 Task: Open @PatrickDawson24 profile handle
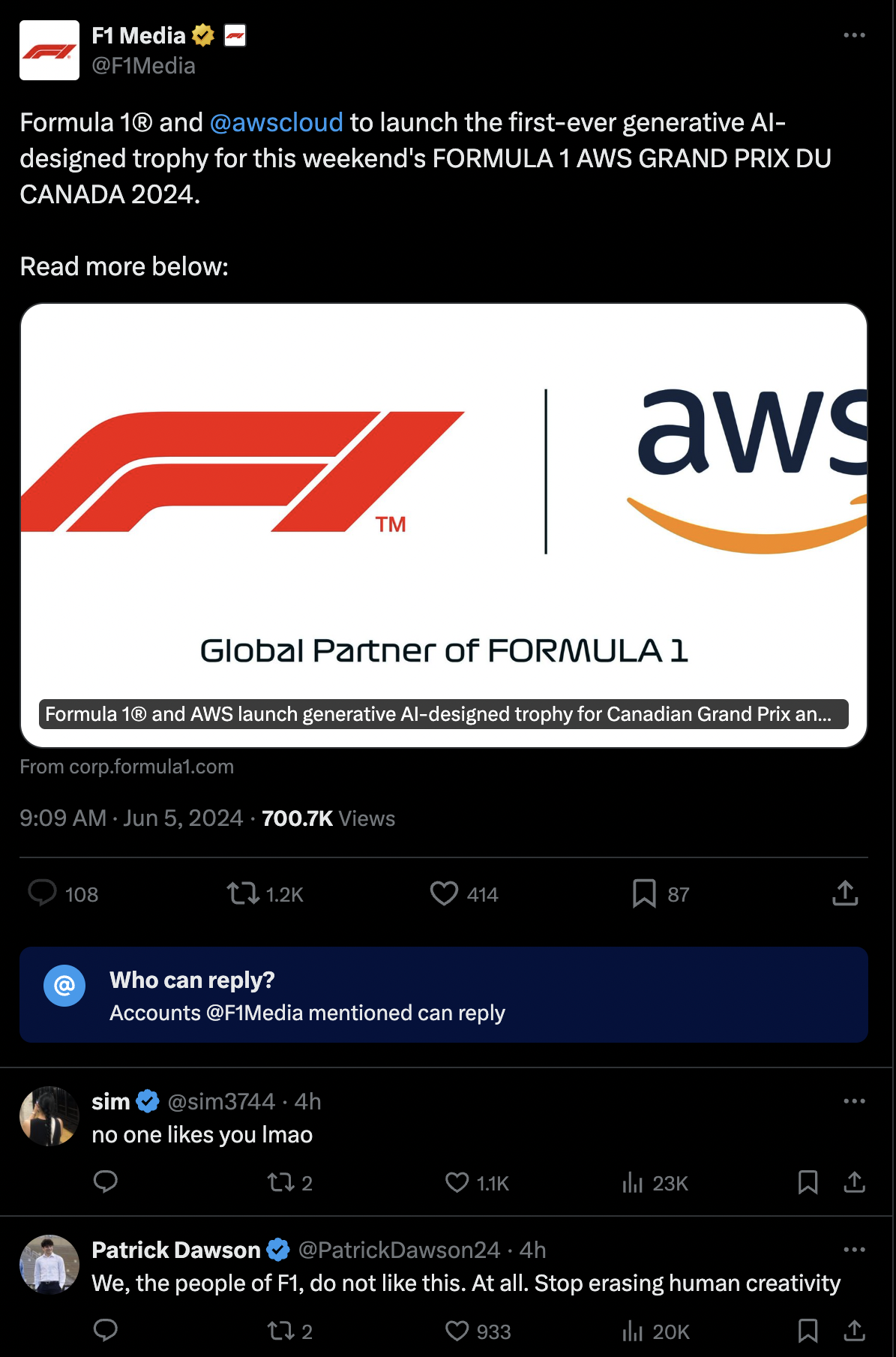click(399, 1250)
